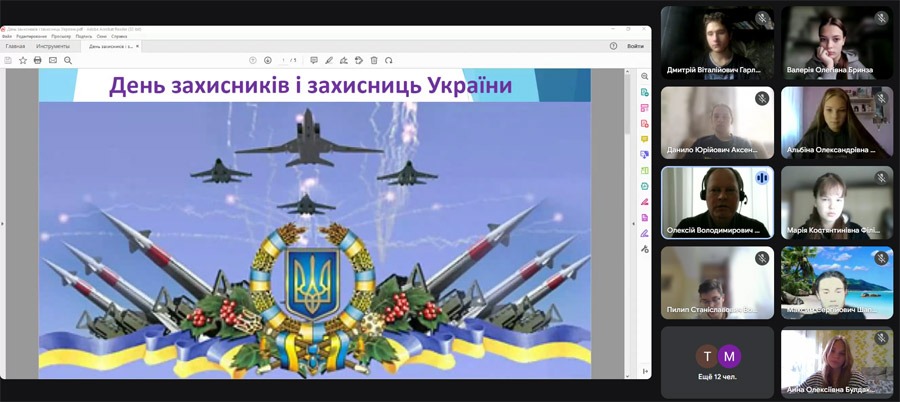Toggle mute icon on Альбіна Олександрівна tile
The height and width of the screenshot is (402, 900).
880,98
